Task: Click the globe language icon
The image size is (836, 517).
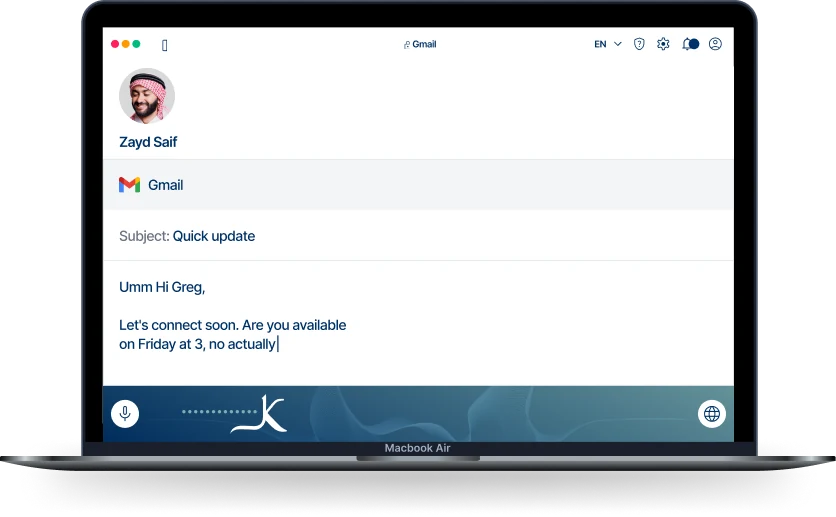Action: pos(712,414)
